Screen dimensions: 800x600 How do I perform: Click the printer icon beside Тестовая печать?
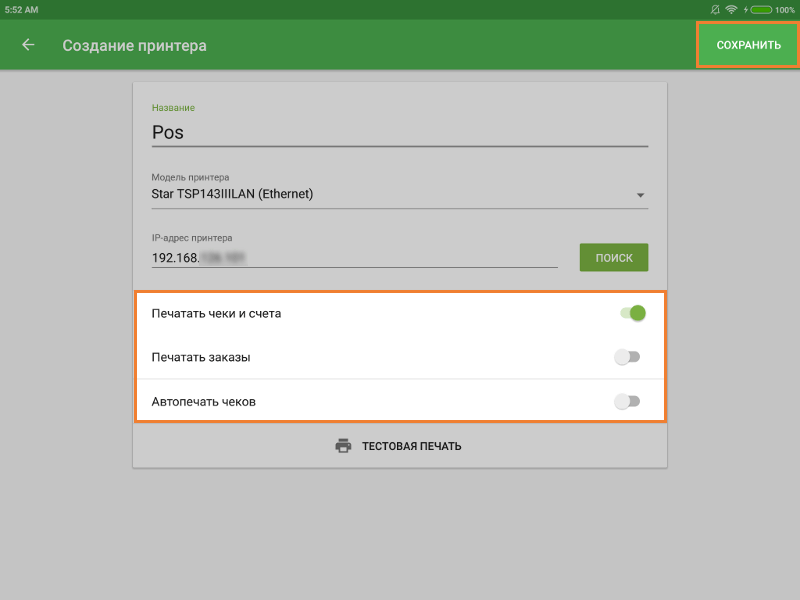click(343, 446)
